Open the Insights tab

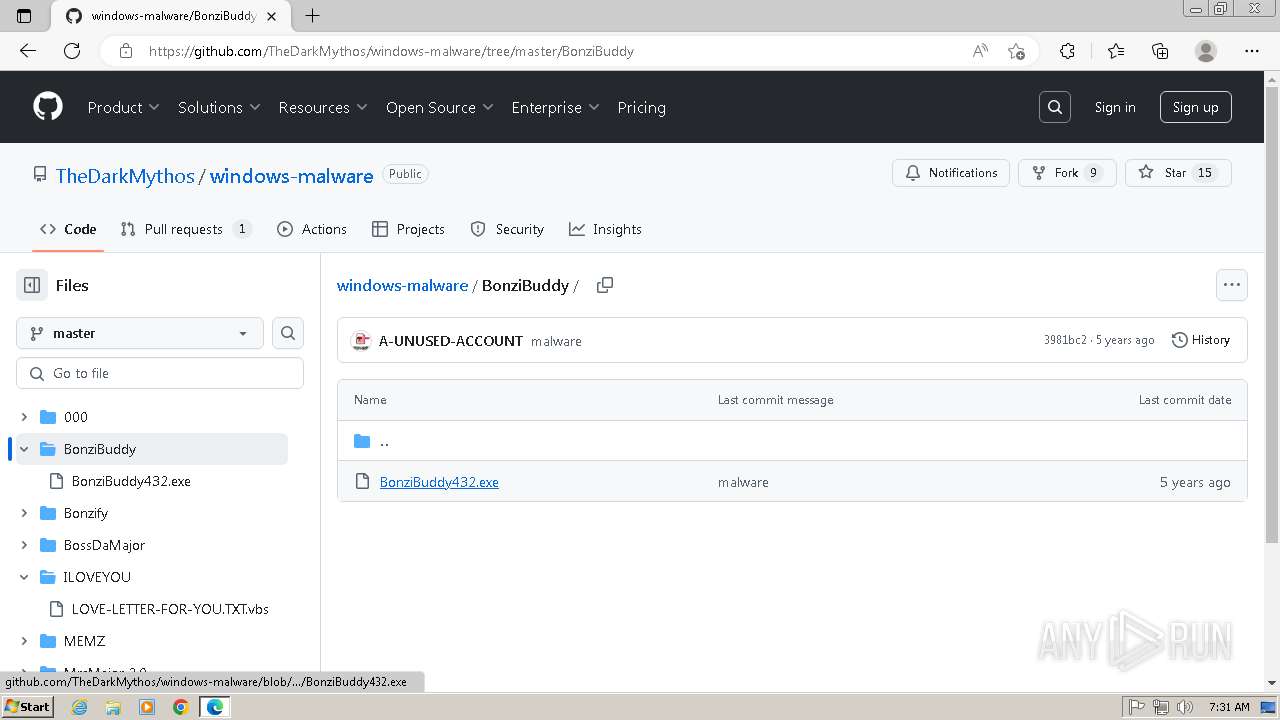point(605,229)
